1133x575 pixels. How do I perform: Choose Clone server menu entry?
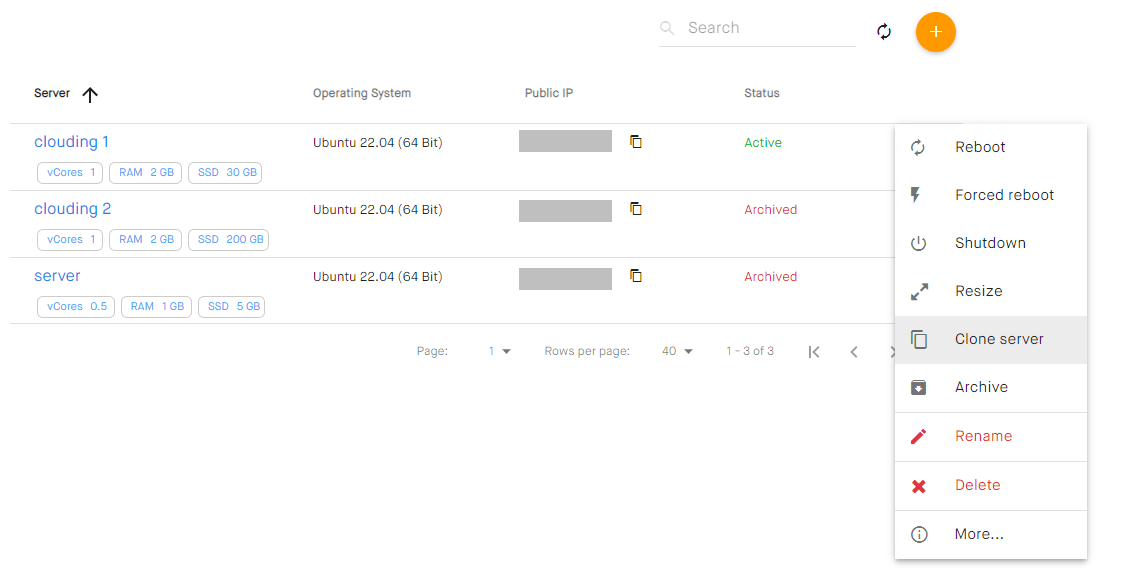[991, 340]
